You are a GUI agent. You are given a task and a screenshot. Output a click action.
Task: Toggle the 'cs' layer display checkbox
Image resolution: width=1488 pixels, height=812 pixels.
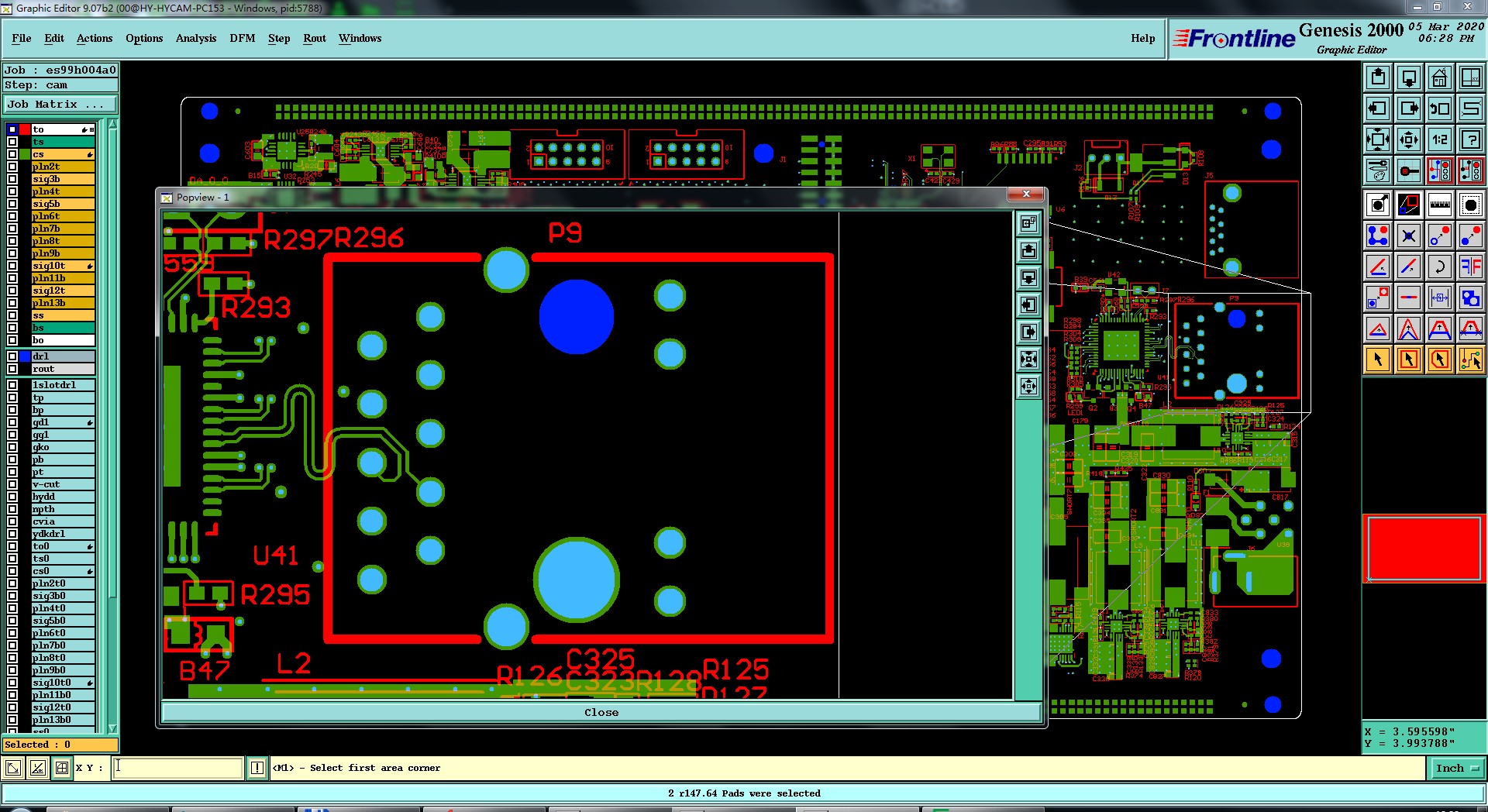click(x=12, y=154)
